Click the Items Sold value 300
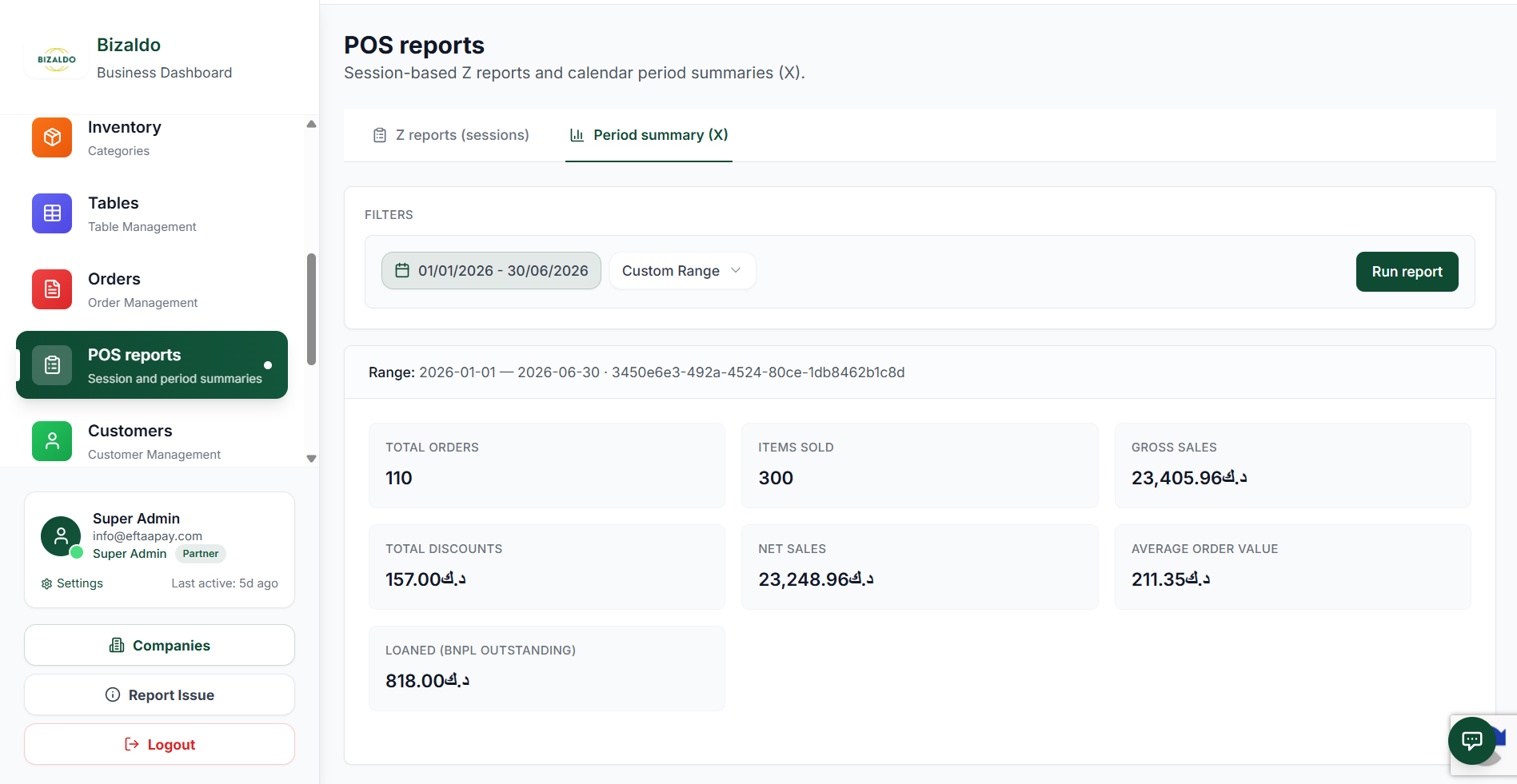Image resolution: width=1517 pixels, height=784 pixels. point(776,478)
